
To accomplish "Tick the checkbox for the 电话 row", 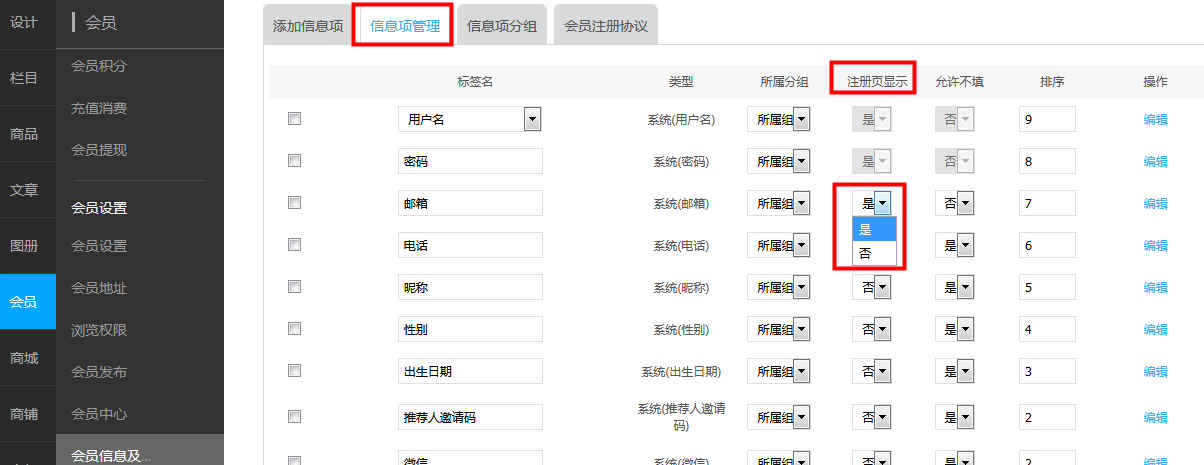I will click(x=294, y=244).
